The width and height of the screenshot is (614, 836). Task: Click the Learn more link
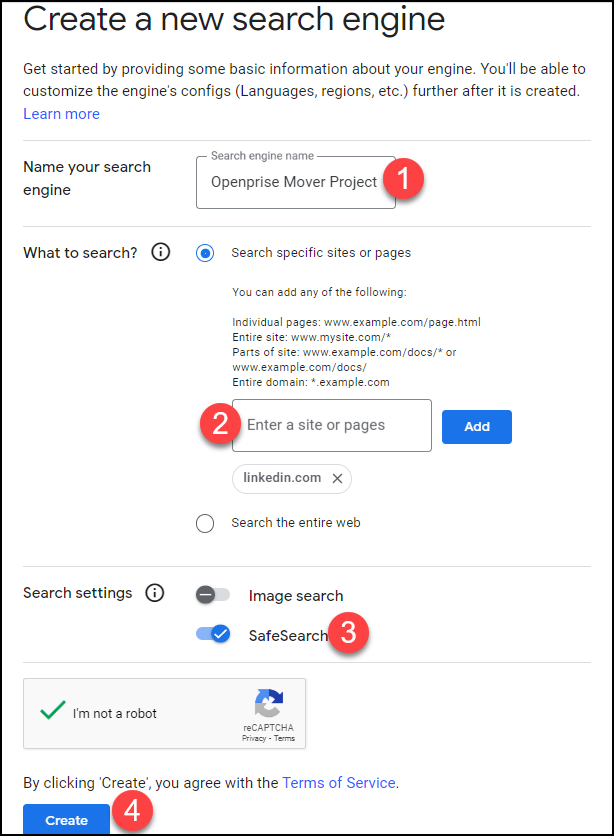pos(61,114)
